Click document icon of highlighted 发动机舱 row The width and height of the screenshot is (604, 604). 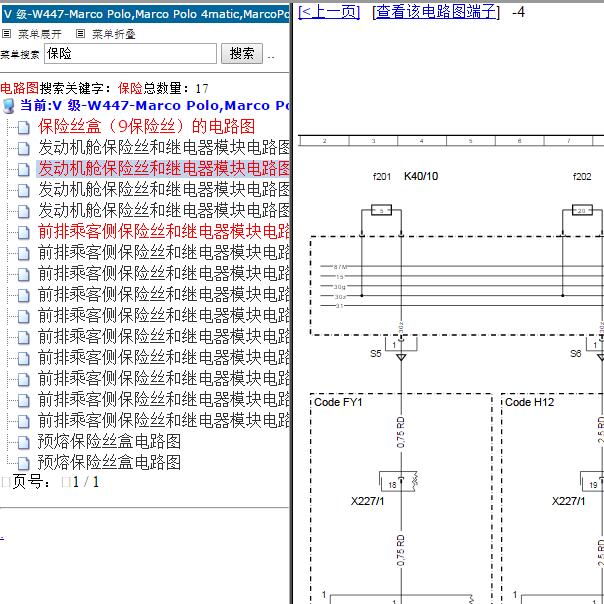23,169
